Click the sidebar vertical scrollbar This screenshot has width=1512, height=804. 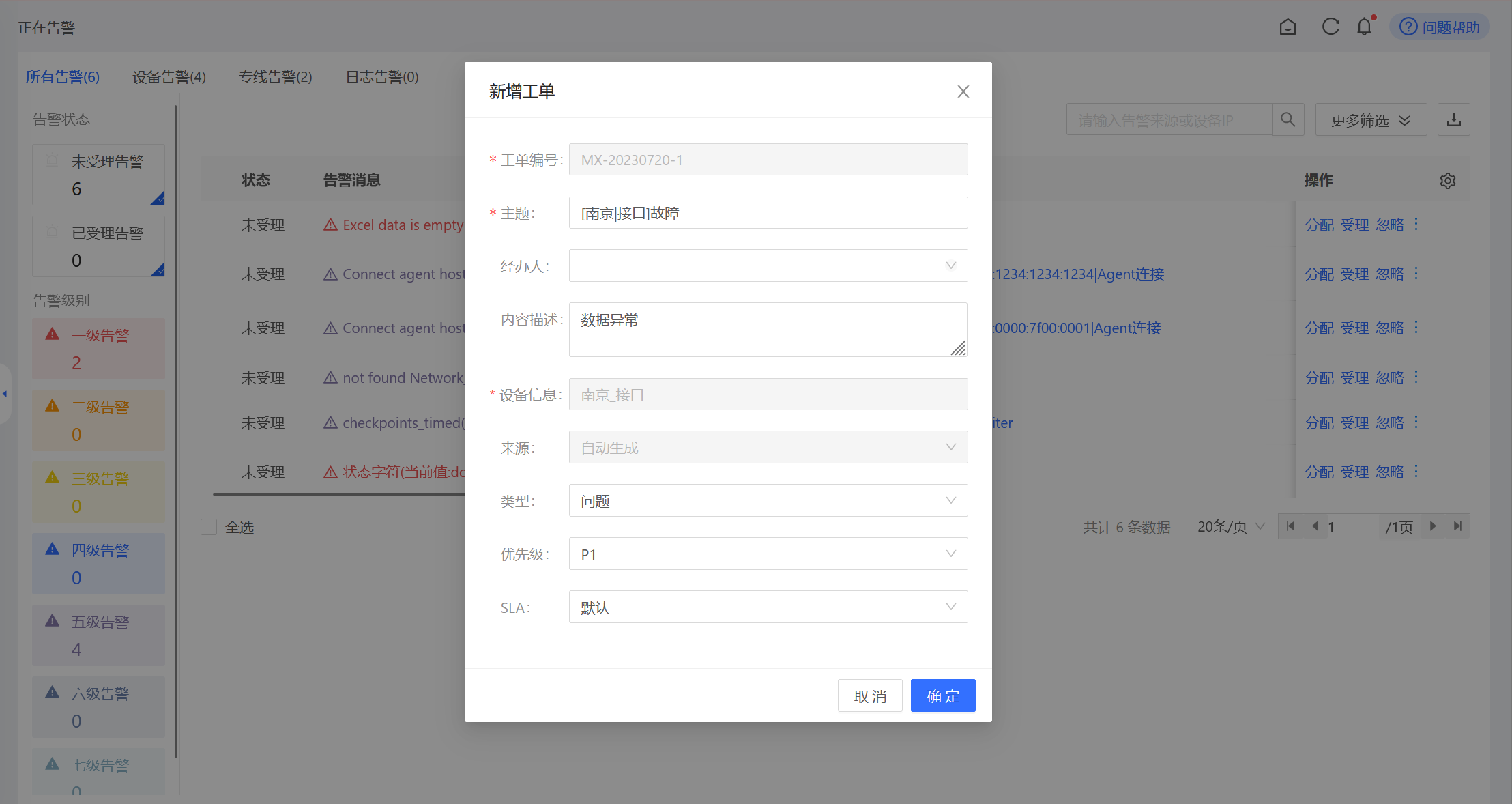[x=176, y=431]
